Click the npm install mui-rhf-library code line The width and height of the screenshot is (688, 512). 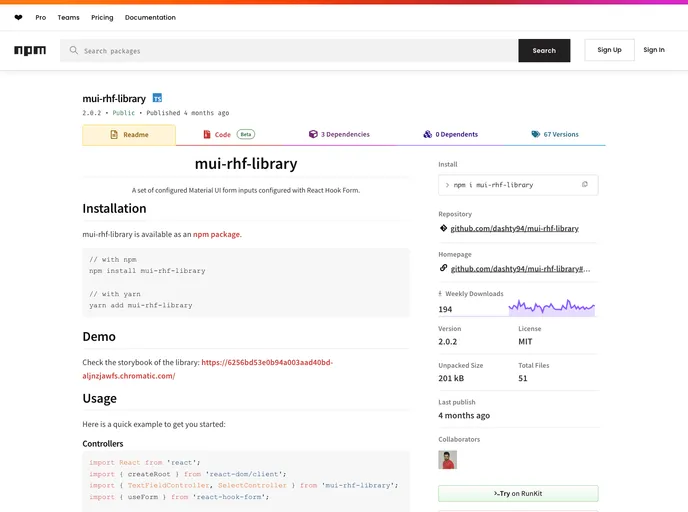coord(147,271)
